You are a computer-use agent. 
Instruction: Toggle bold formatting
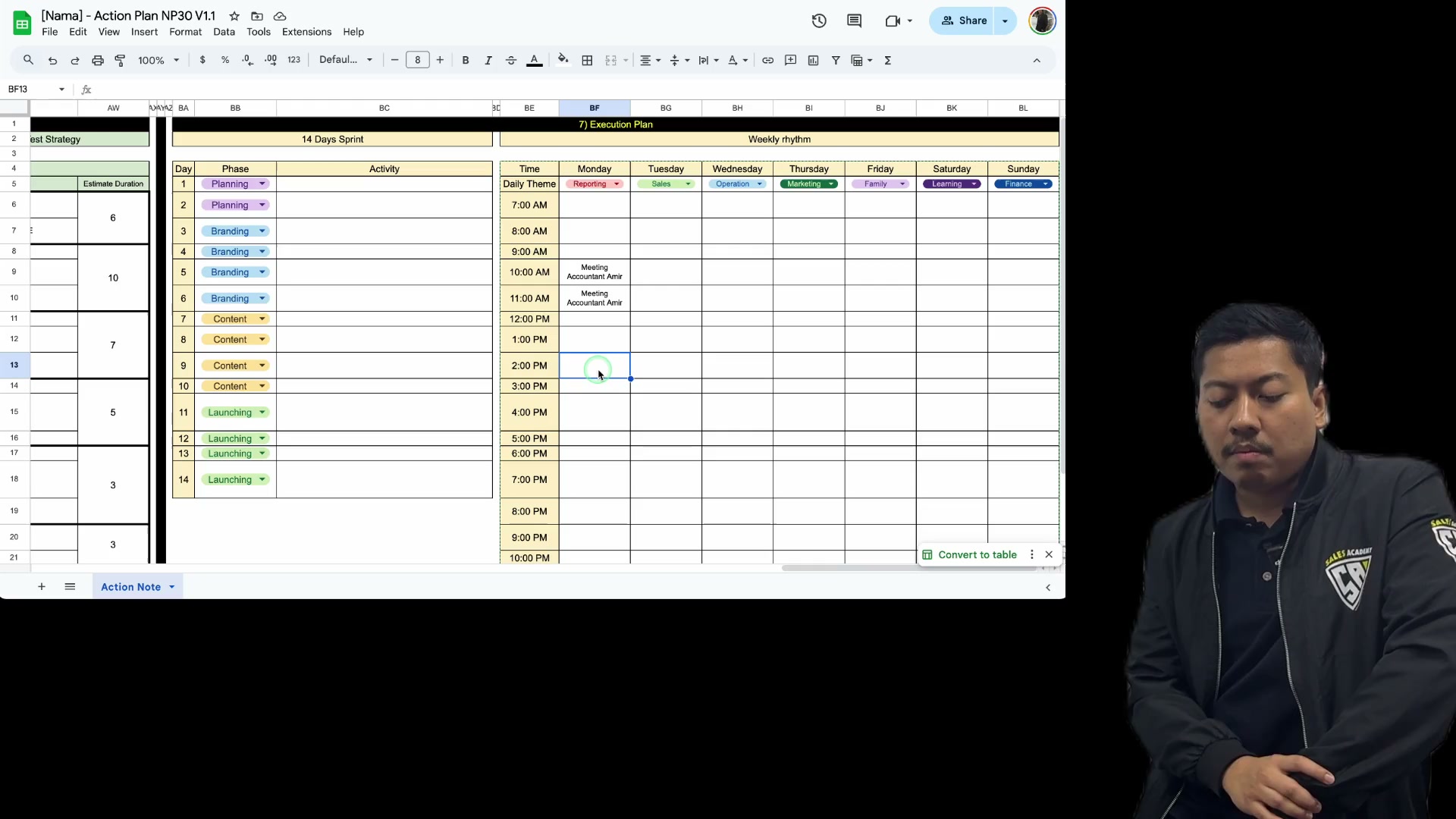tap(466, 61)
